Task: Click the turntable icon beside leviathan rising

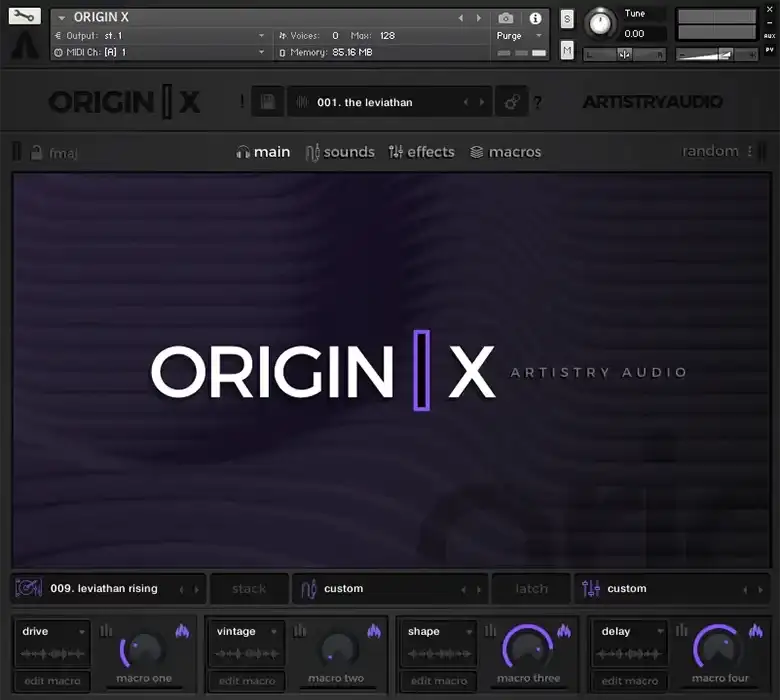Action: (x=28, y=588)
